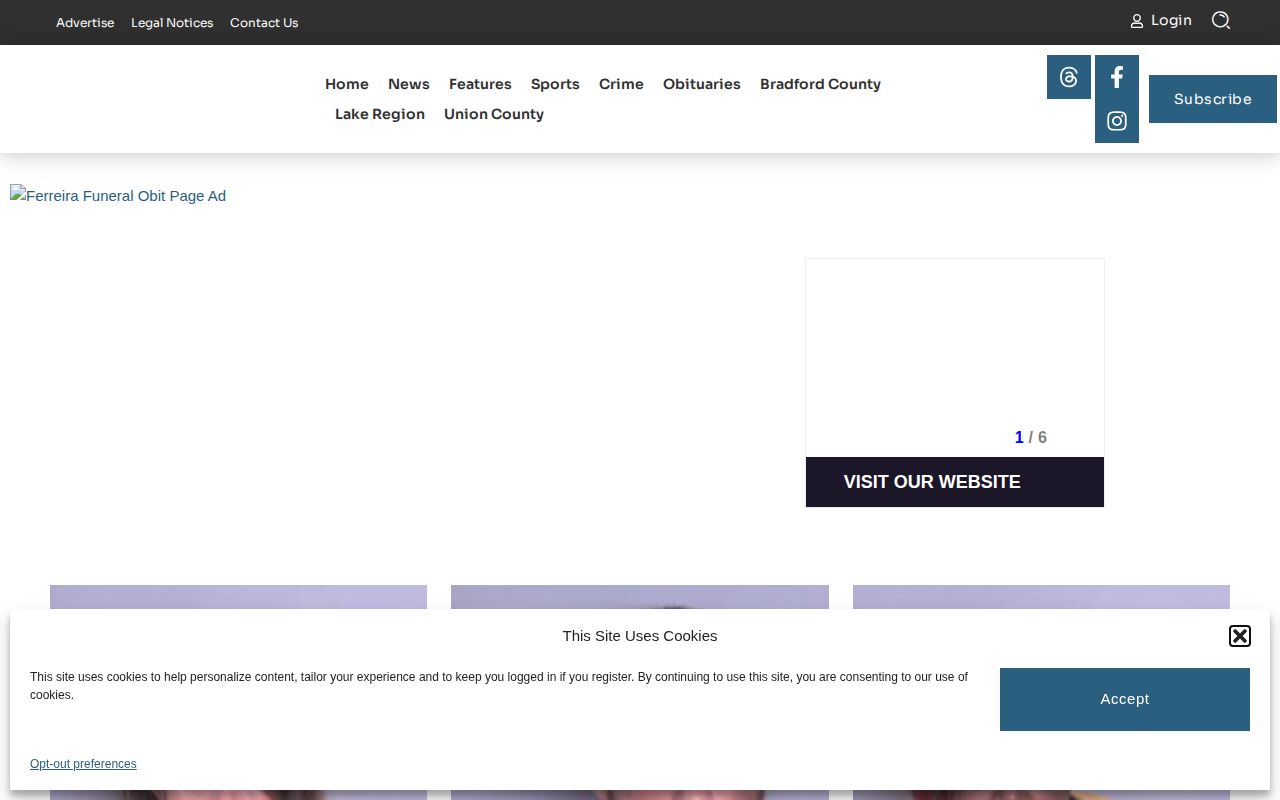Open Bradford County section

coord(820,84)
